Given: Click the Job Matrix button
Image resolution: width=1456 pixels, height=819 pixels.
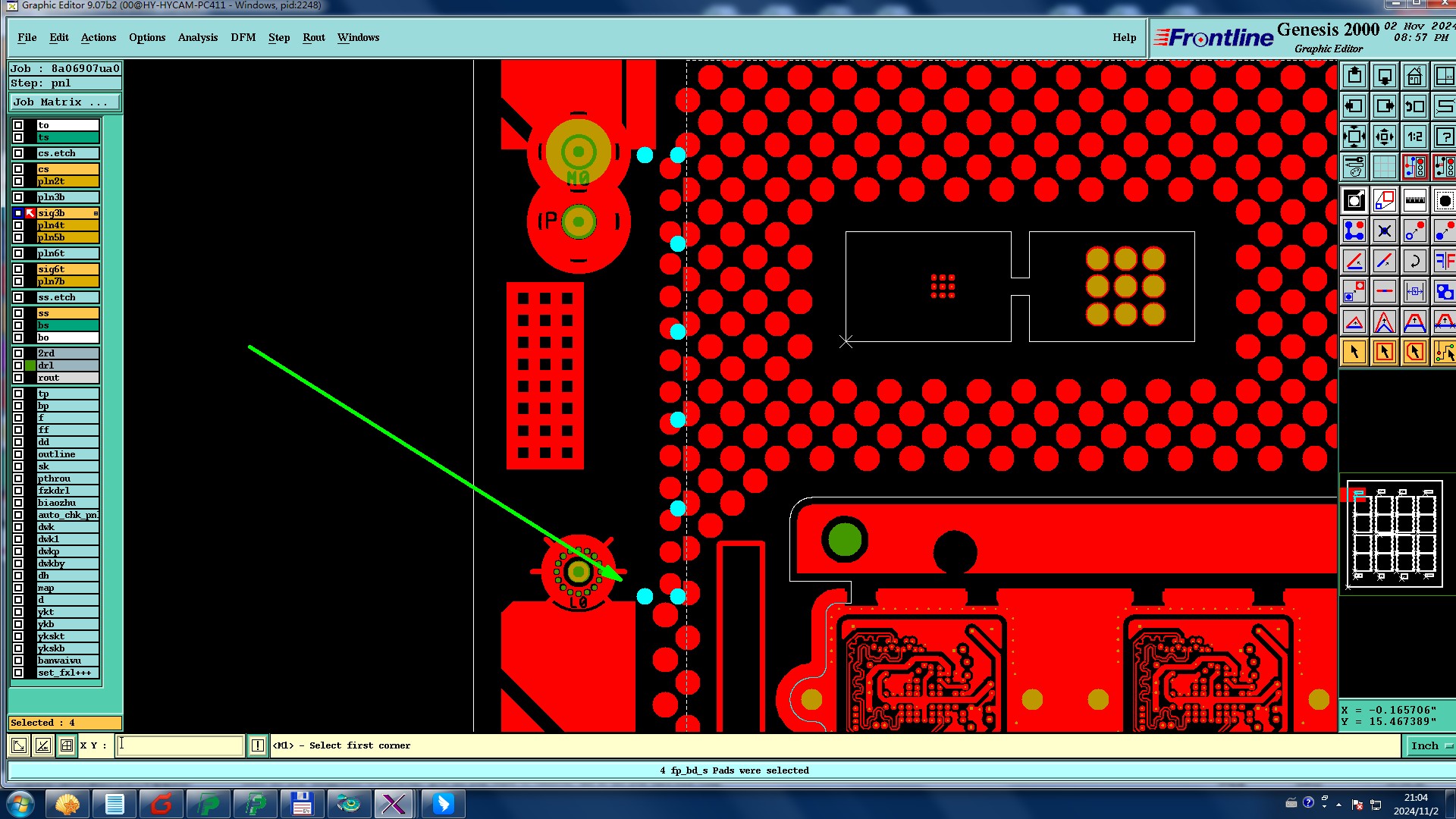Looking at the screenshot, I should (64, 102).
